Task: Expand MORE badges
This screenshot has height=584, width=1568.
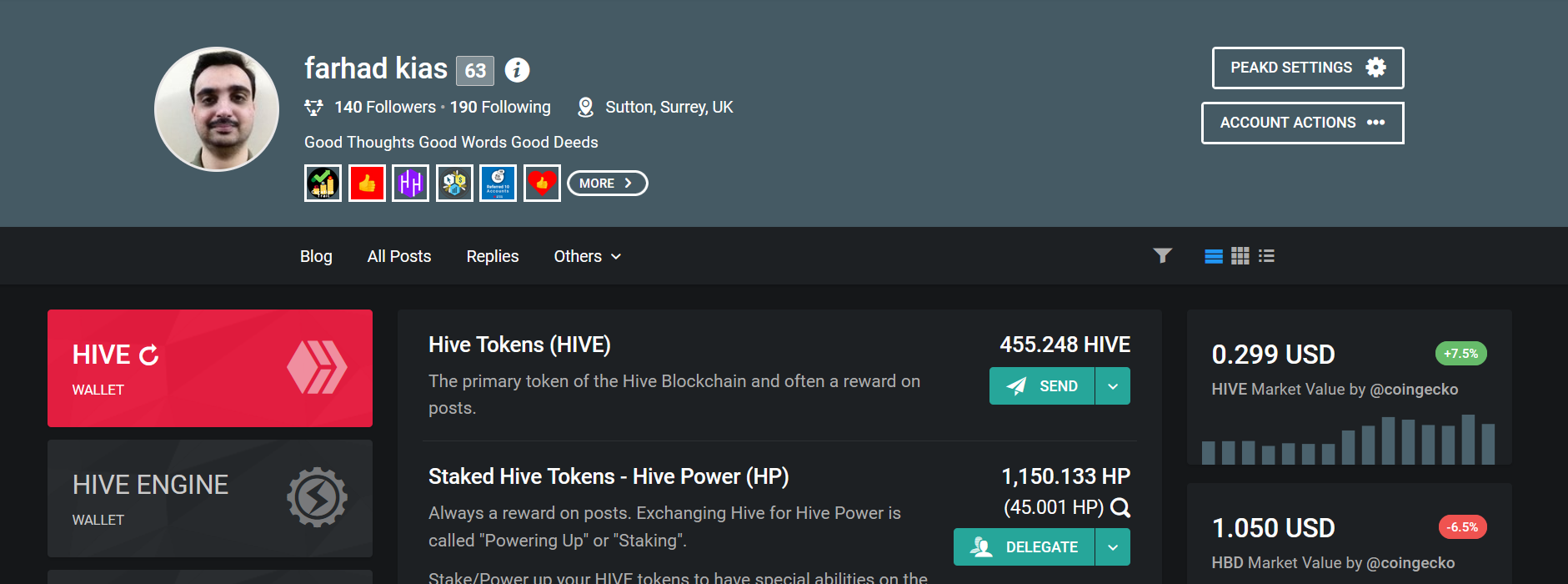Action: (x=607, y=184)
